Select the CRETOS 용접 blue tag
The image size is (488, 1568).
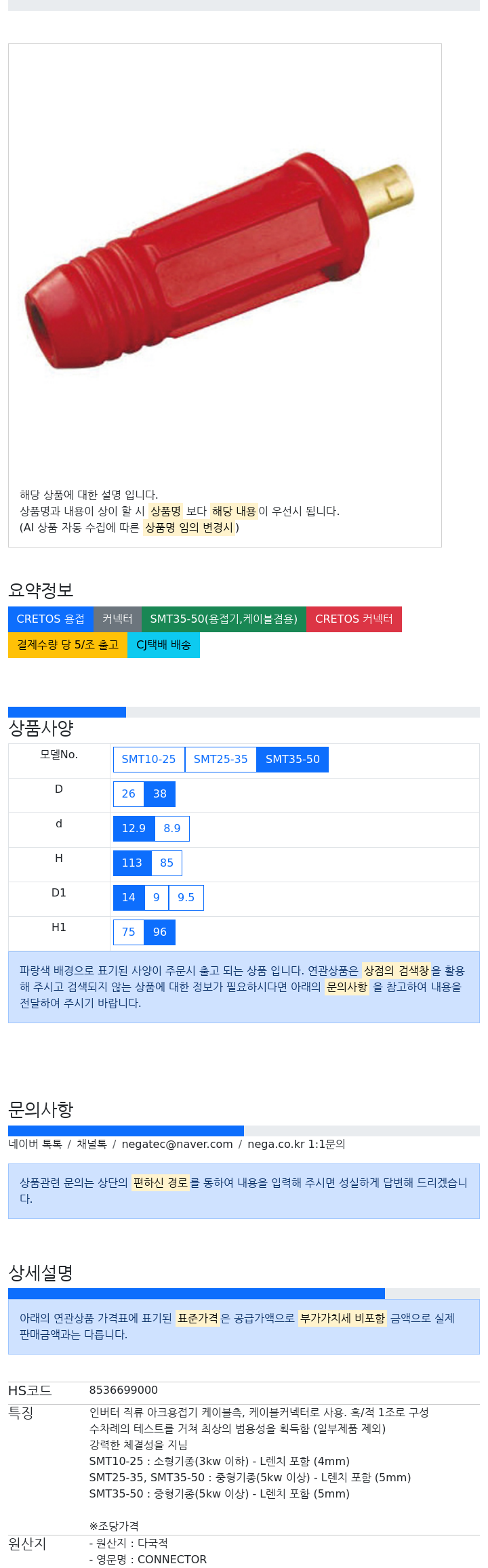(x=51, y=619)
